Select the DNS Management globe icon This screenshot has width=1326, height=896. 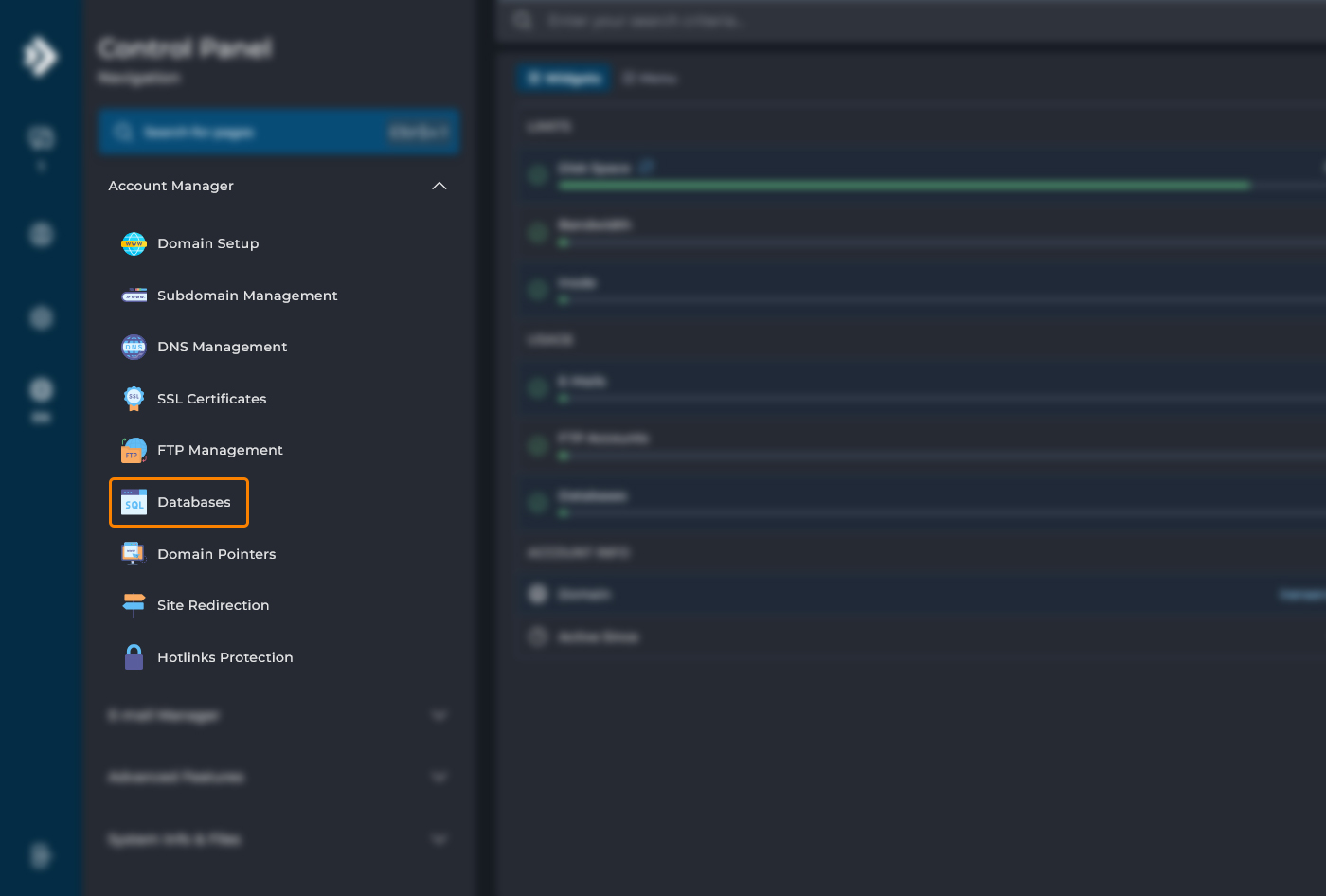tap(134, 347)
